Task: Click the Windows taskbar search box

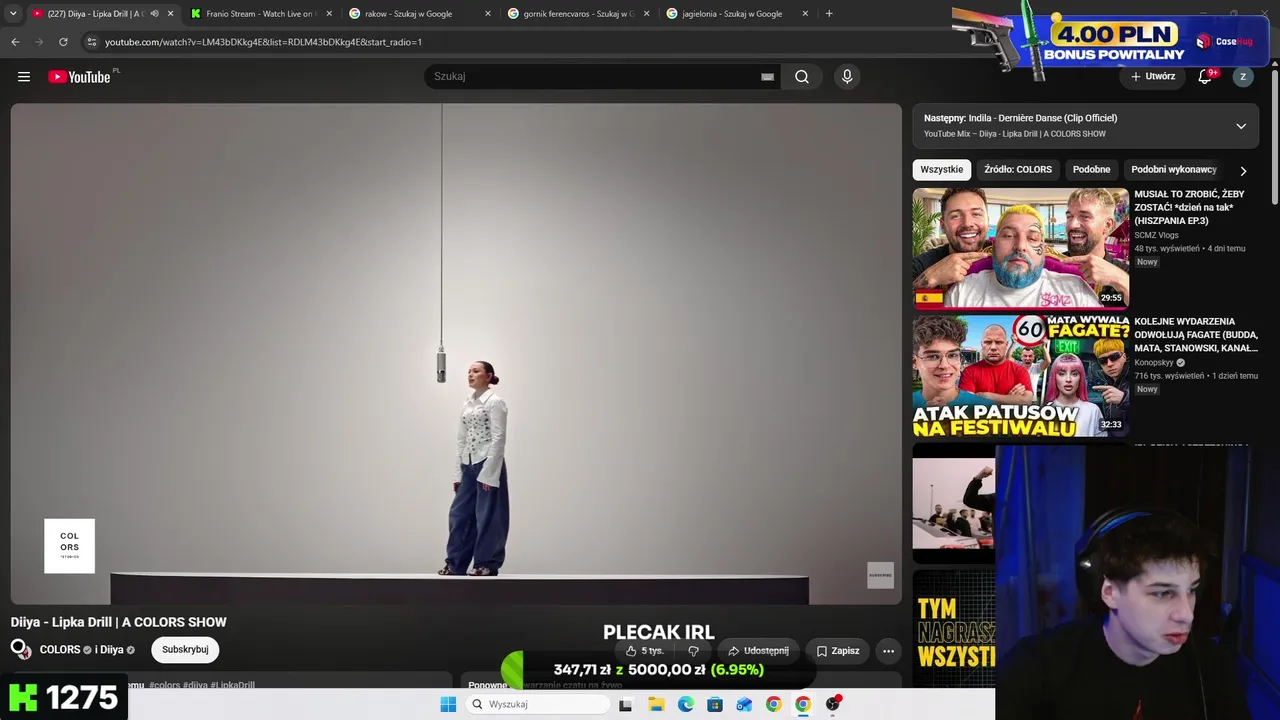Action: click(x=539, y=704)
